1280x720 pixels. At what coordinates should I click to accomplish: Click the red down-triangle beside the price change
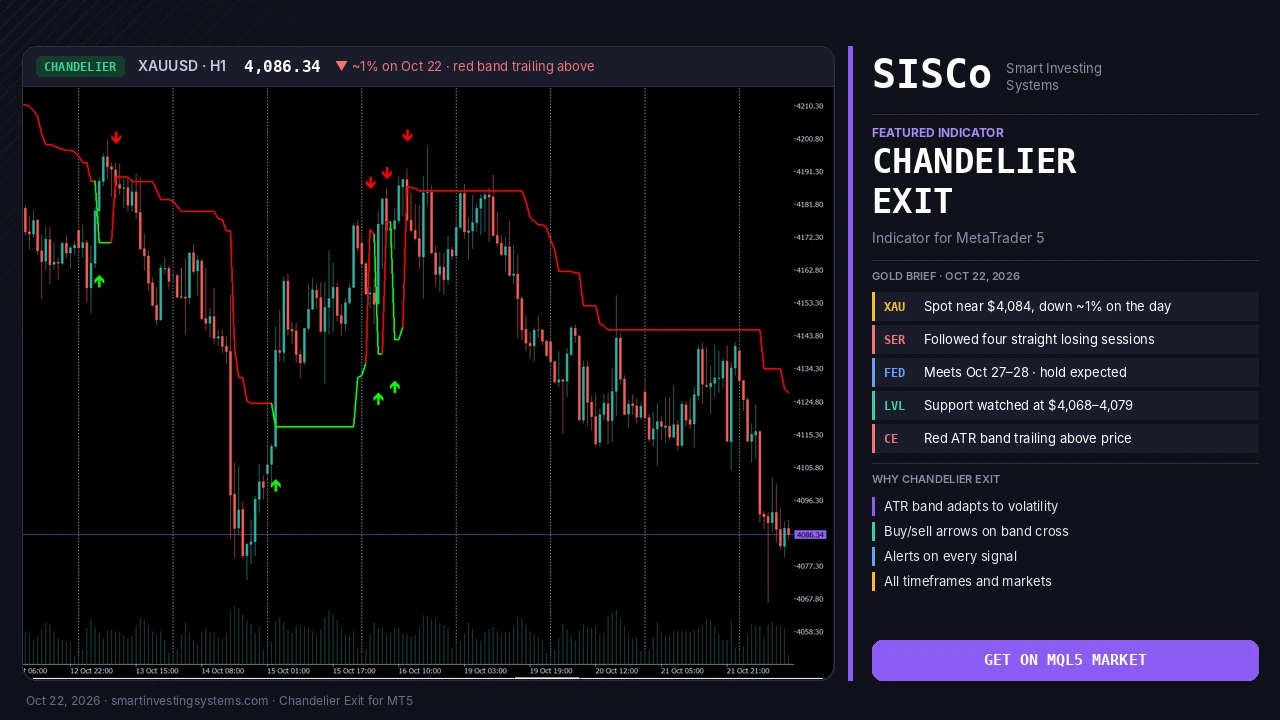[x=342, y=66]
